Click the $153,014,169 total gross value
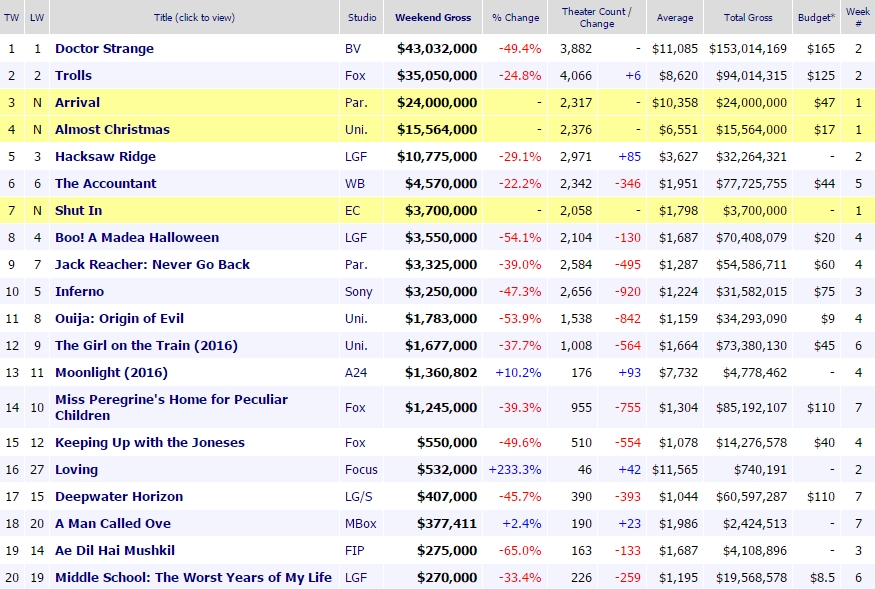 (748, 49)
